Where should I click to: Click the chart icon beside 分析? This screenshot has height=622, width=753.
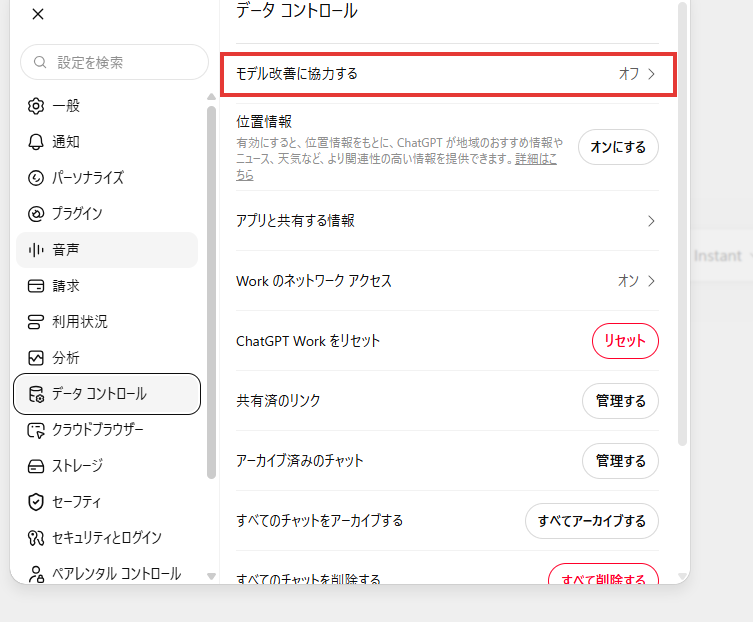coord(36,358)
